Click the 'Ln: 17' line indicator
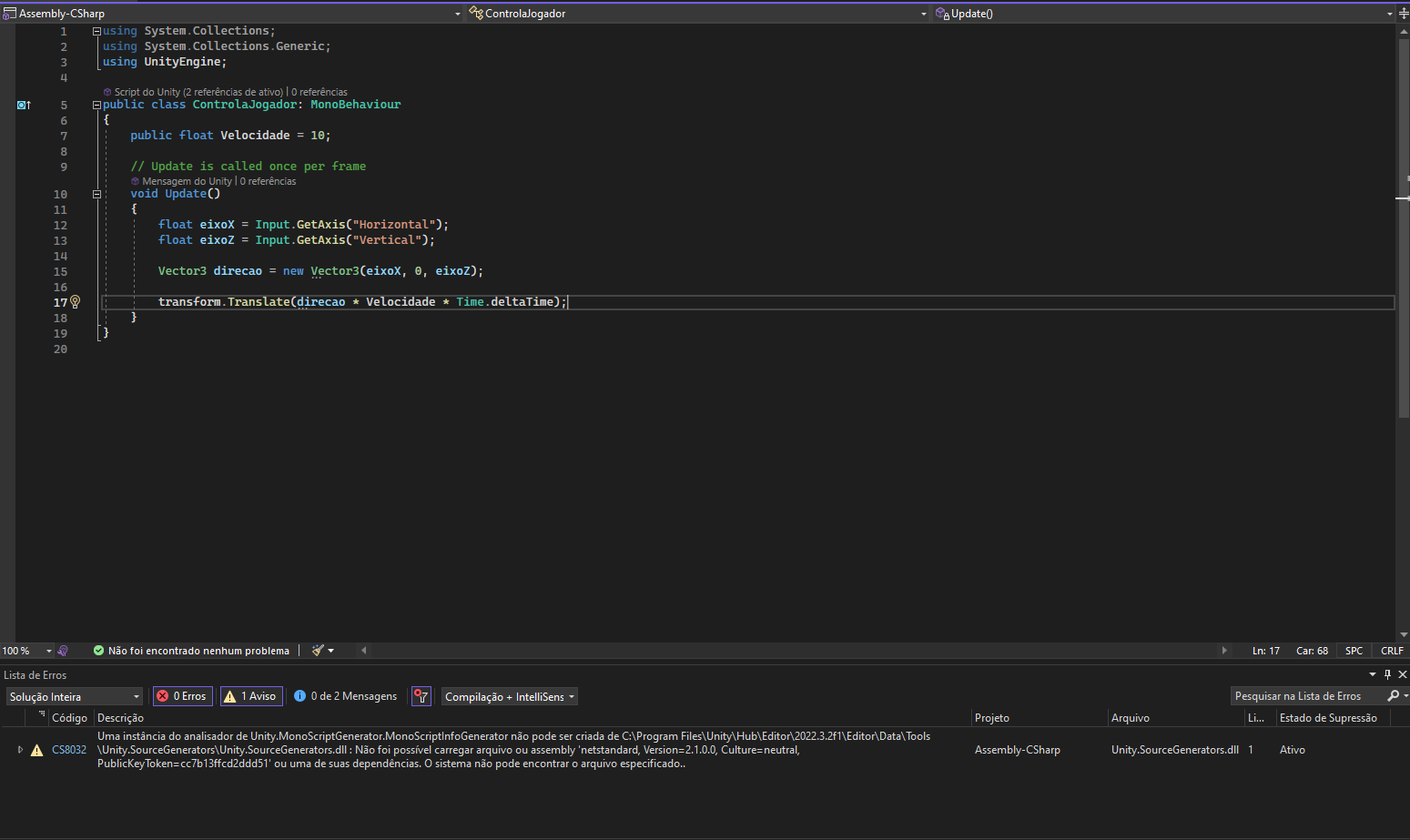Screen dimensions: 1410x840 1265,651
